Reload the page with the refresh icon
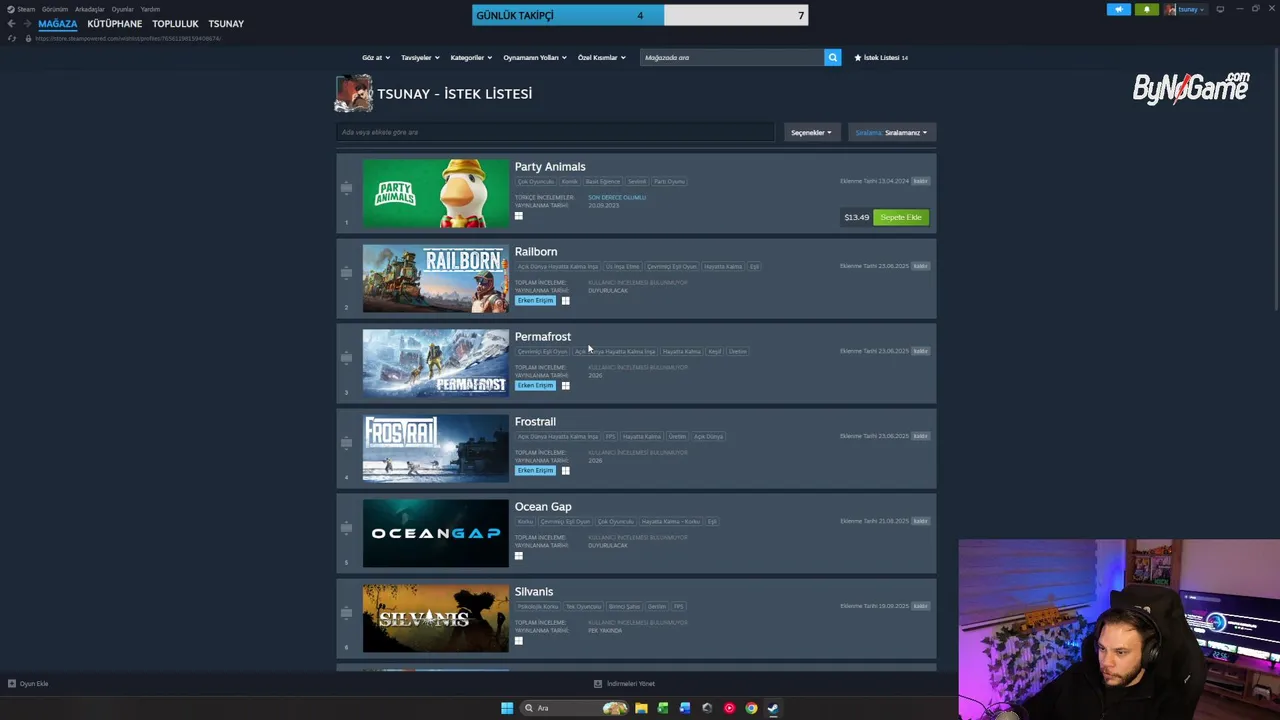The image size is (1280, 720). point(12,38)
